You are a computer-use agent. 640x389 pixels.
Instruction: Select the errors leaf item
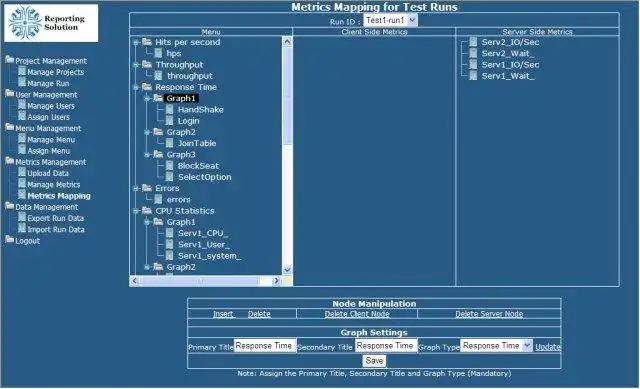178,200
